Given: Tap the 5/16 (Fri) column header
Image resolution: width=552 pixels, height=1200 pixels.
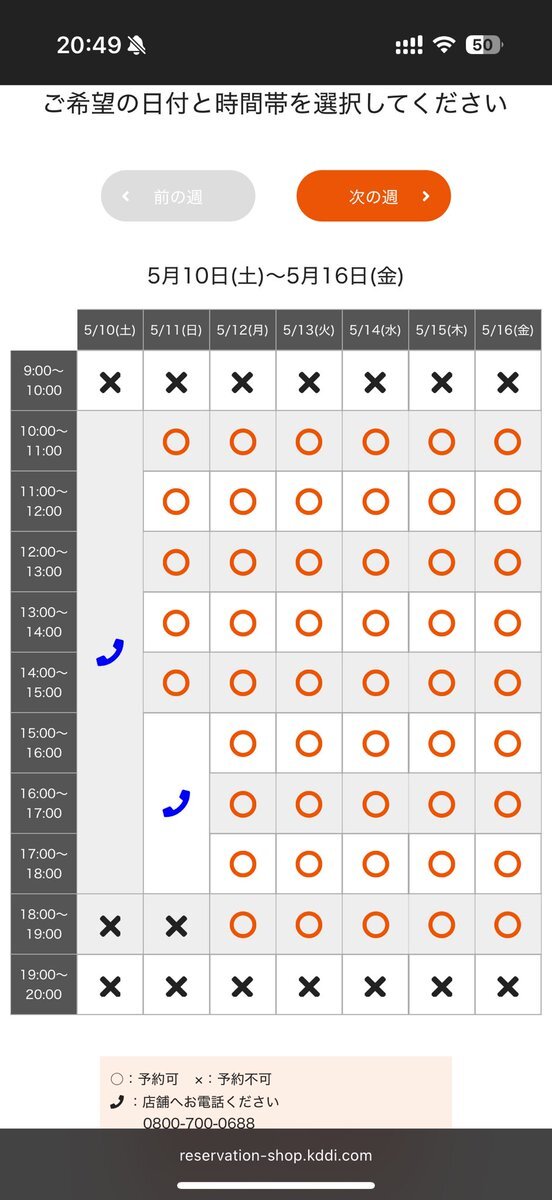Looking at the screenshot, I should coord(508,330).
